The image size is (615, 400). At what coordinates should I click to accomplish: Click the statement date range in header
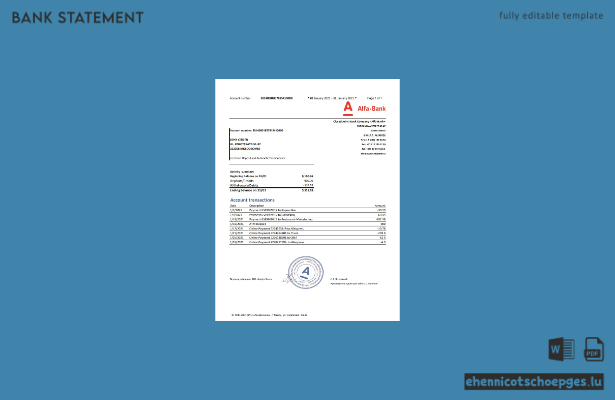click(332, 98)
